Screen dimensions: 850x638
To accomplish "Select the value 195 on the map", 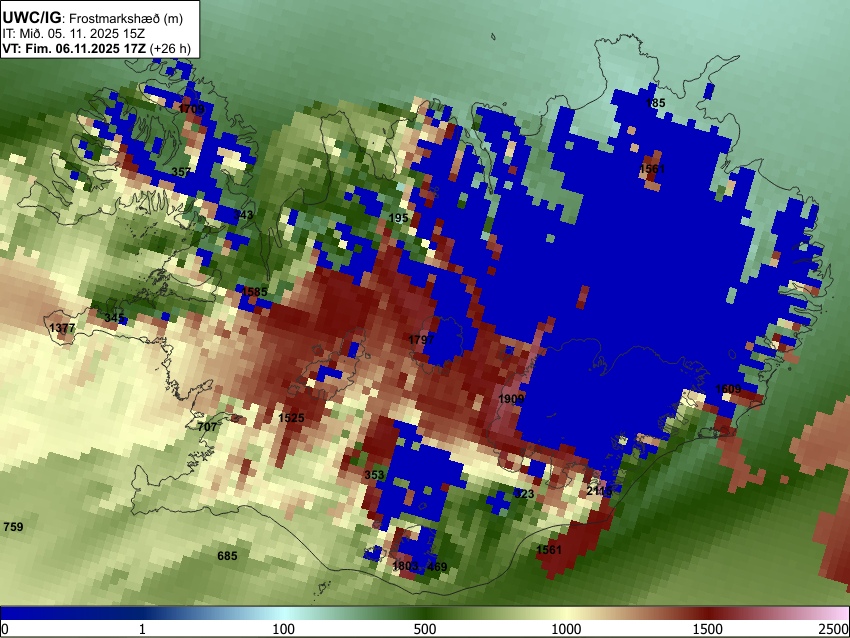I will [398, 218].
